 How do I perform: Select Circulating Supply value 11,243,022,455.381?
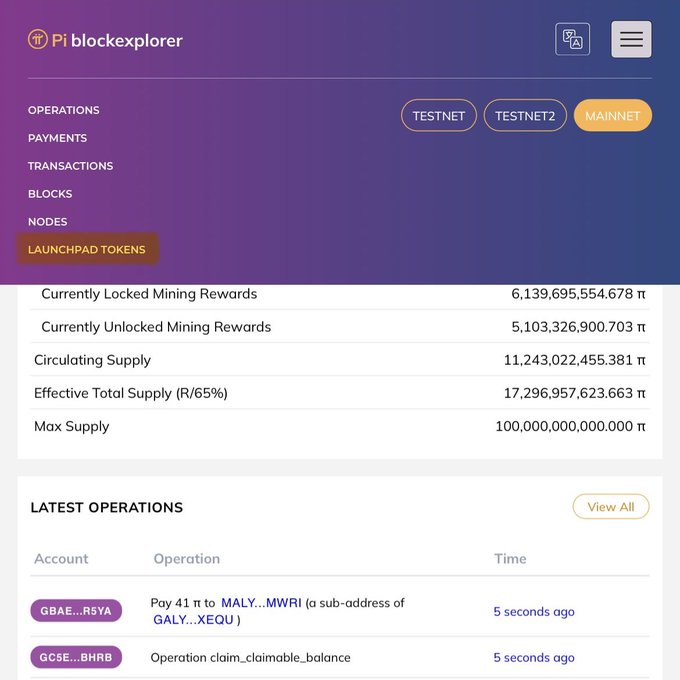coord(574,360)
